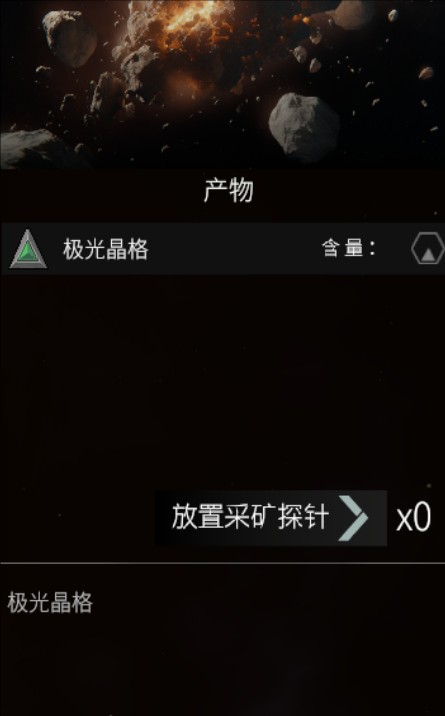The image size is (445, 716).
Task: Click empty area of the product list
Action: [222, 379]
